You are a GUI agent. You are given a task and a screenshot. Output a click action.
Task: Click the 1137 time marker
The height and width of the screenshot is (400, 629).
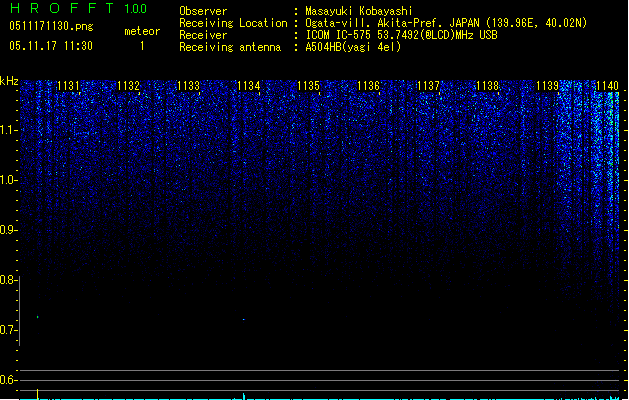[x=428, y=86]
